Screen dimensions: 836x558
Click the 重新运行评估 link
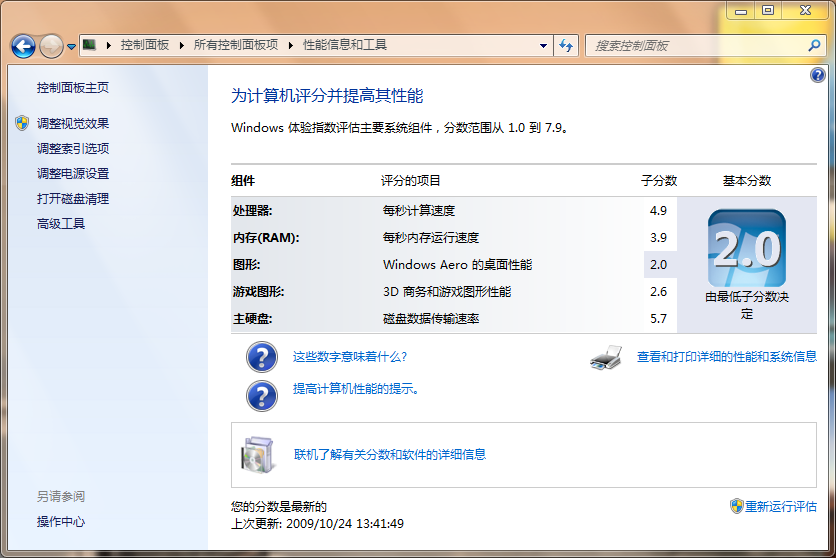780,506
